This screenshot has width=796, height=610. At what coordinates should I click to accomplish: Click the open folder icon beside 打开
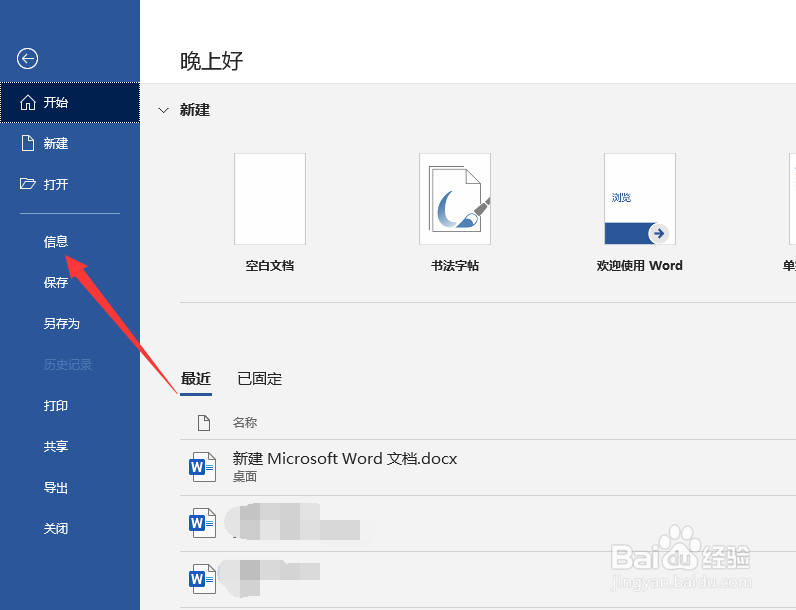(27, 184)
